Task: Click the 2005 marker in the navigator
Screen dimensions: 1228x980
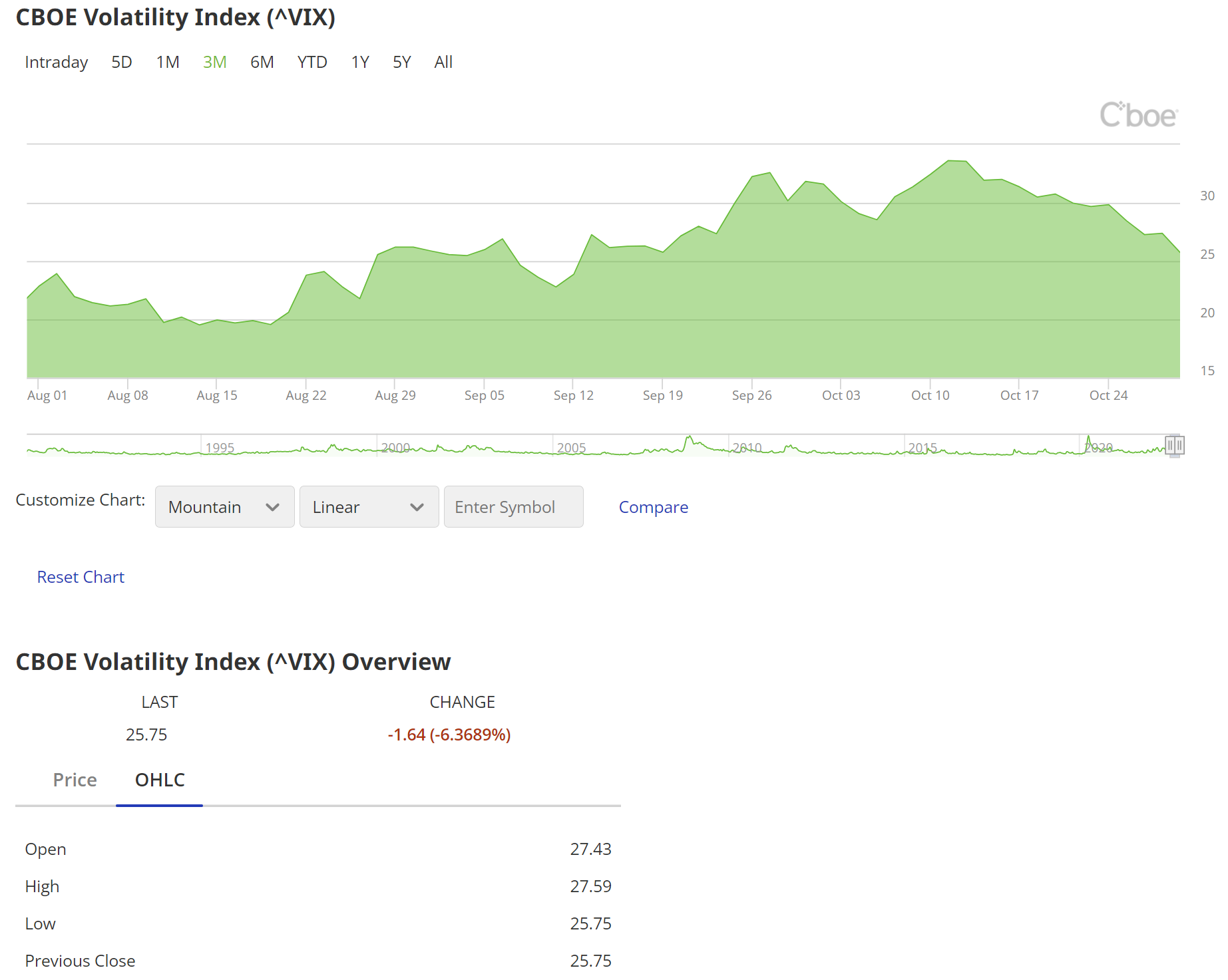Action: coord(572,448)
